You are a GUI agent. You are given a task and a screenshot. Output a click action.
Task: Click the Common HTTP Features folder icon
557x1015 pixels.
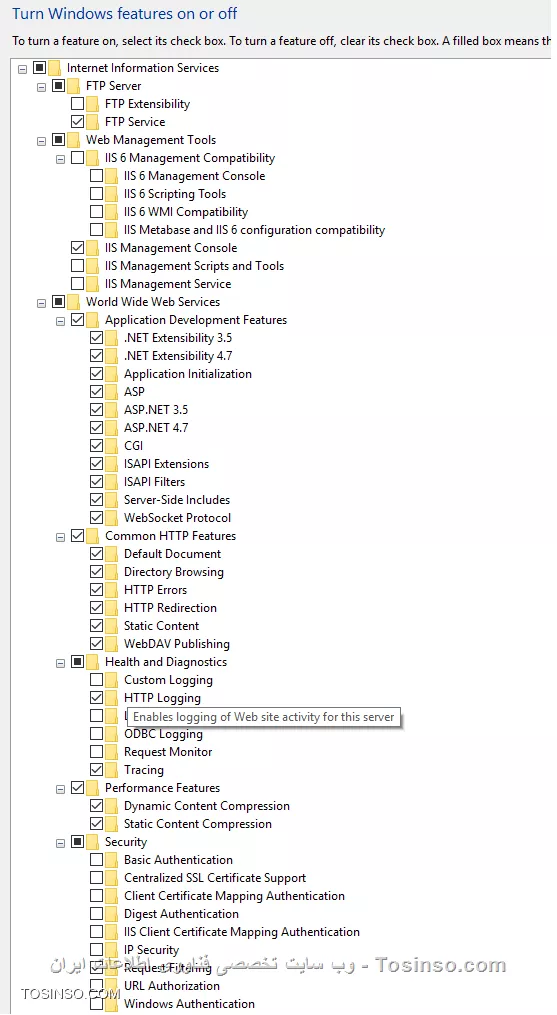(x=93, y=536)
